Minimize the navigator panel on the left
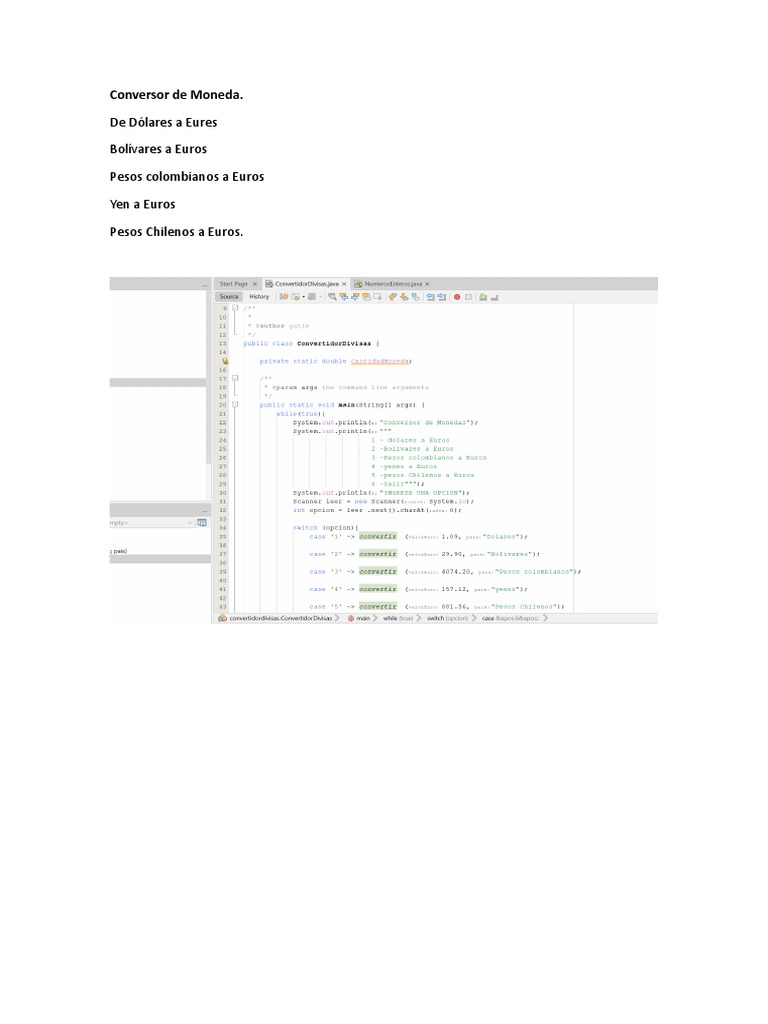 click(204, 511)
